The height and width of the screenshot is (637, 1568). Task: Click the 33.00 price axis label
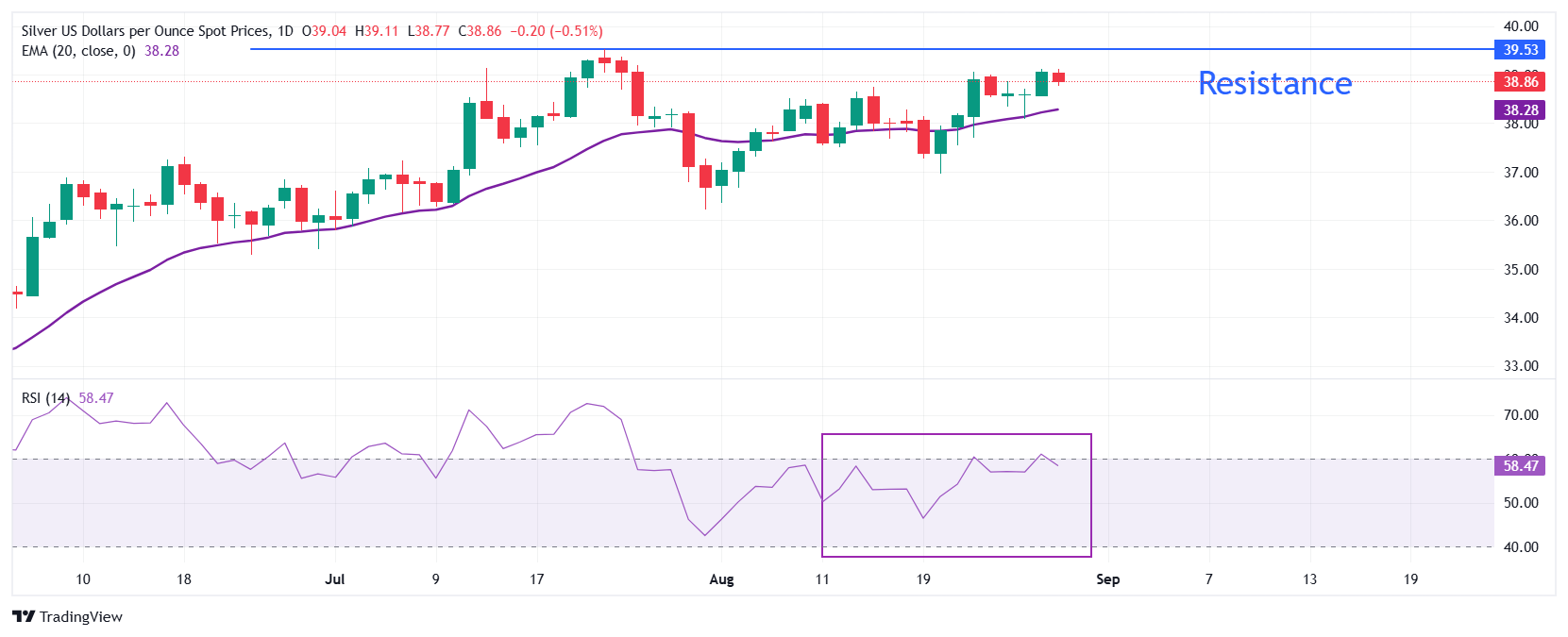[x=1520, y=366]
